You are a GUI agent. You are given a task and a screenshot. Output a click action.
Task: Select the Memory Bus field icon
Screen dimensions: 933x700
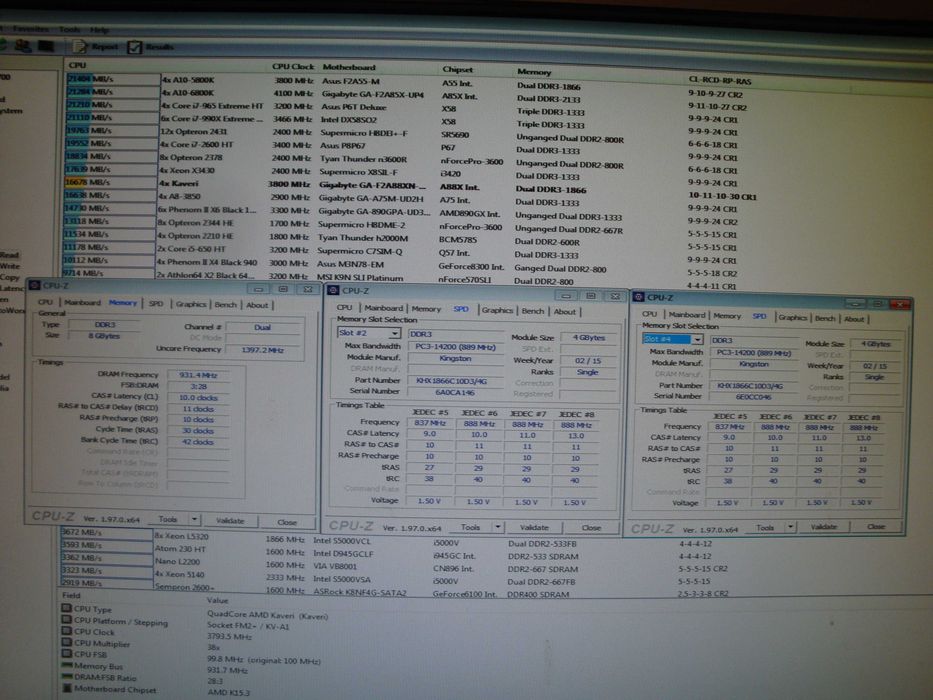coord(67,665)
